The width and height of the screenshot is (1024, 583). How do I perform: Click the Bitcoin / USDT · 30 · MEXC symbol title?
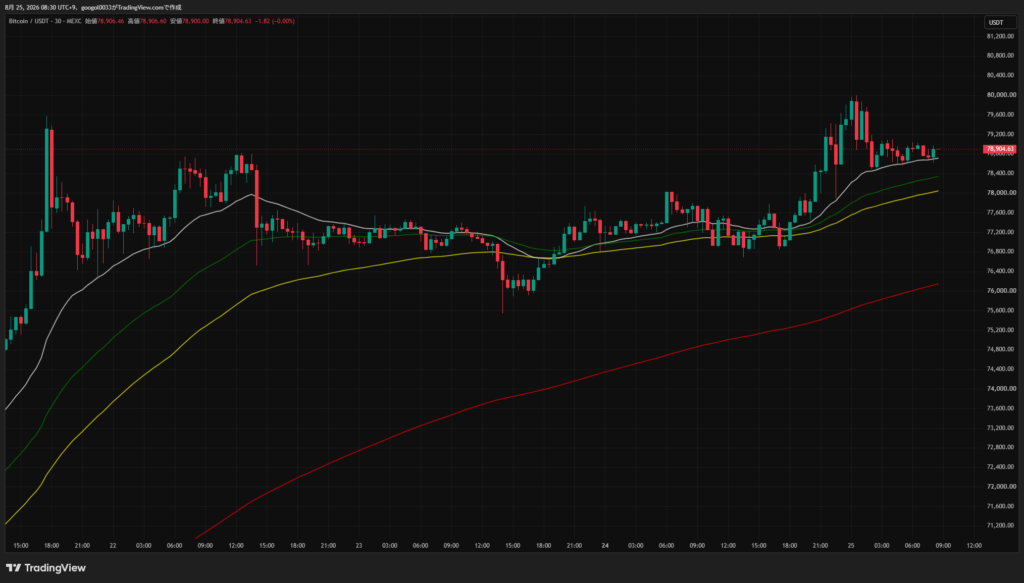[x=44, y=21]
